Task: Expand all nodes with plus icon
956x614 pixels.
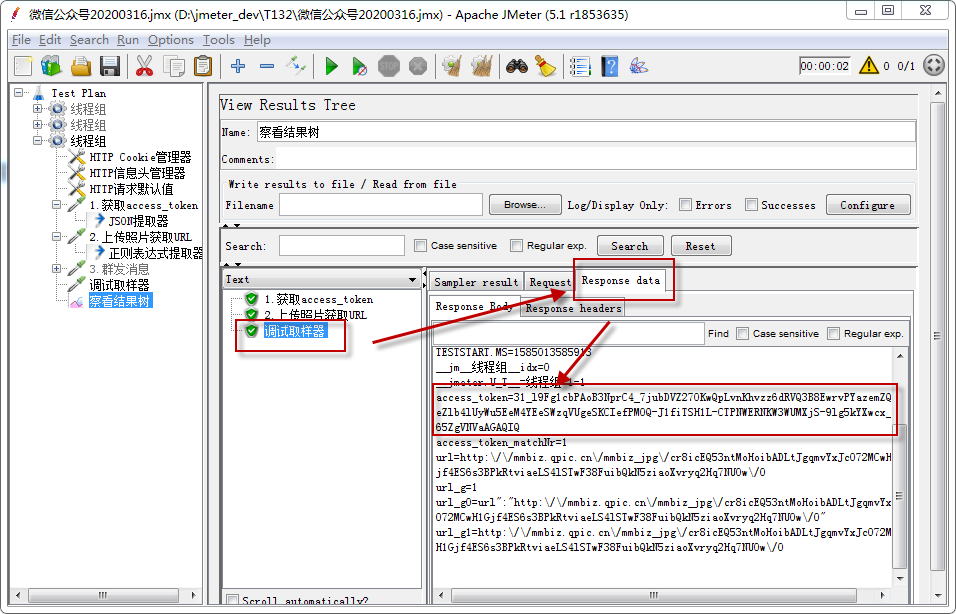Action: point(238,66)
